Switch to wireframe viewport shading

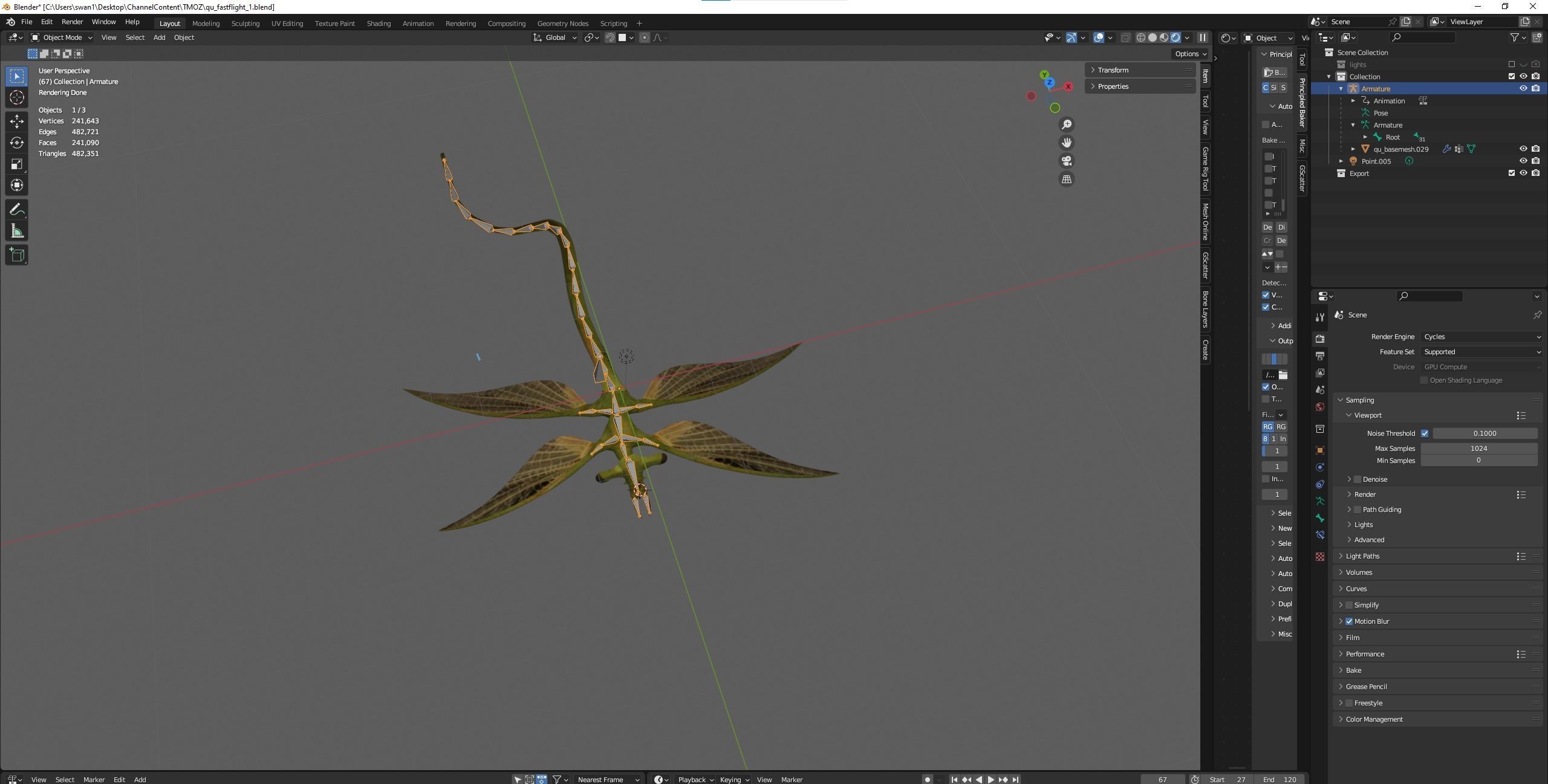pos(1141,37)
